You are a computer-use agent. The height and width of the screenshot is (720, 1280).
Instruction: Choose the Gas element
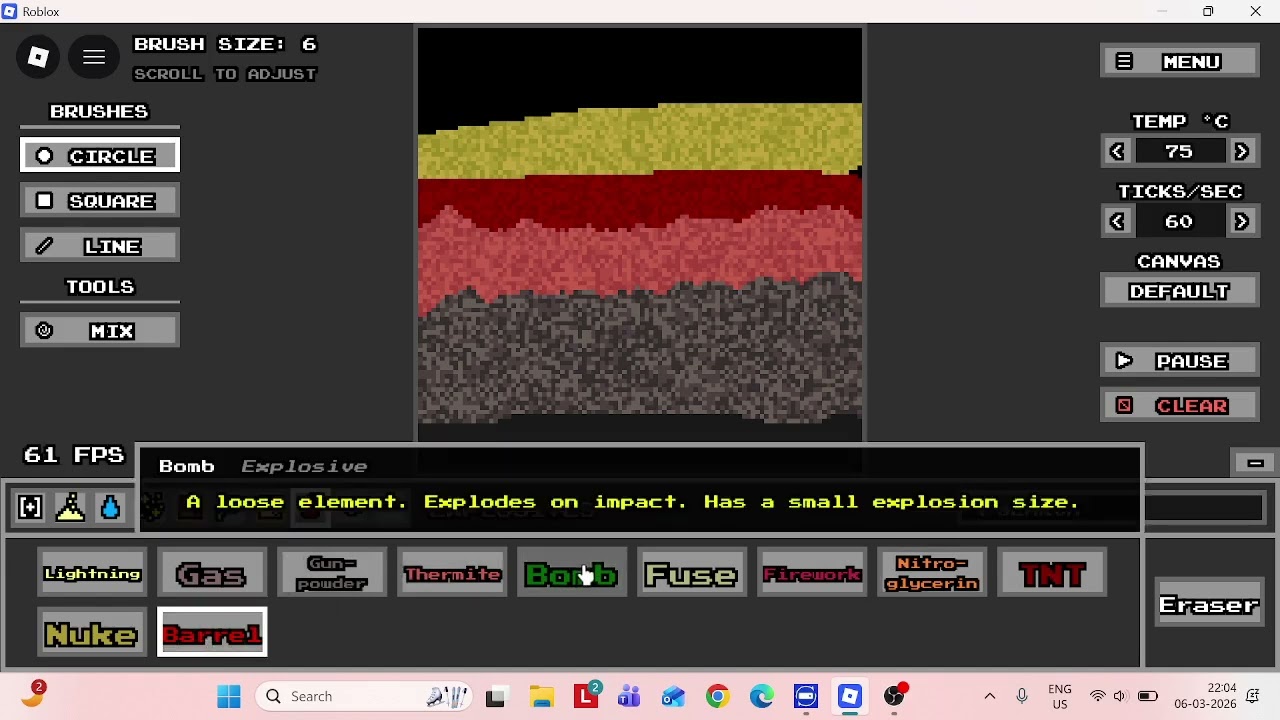pyautogui.click(x=212, y=574)
